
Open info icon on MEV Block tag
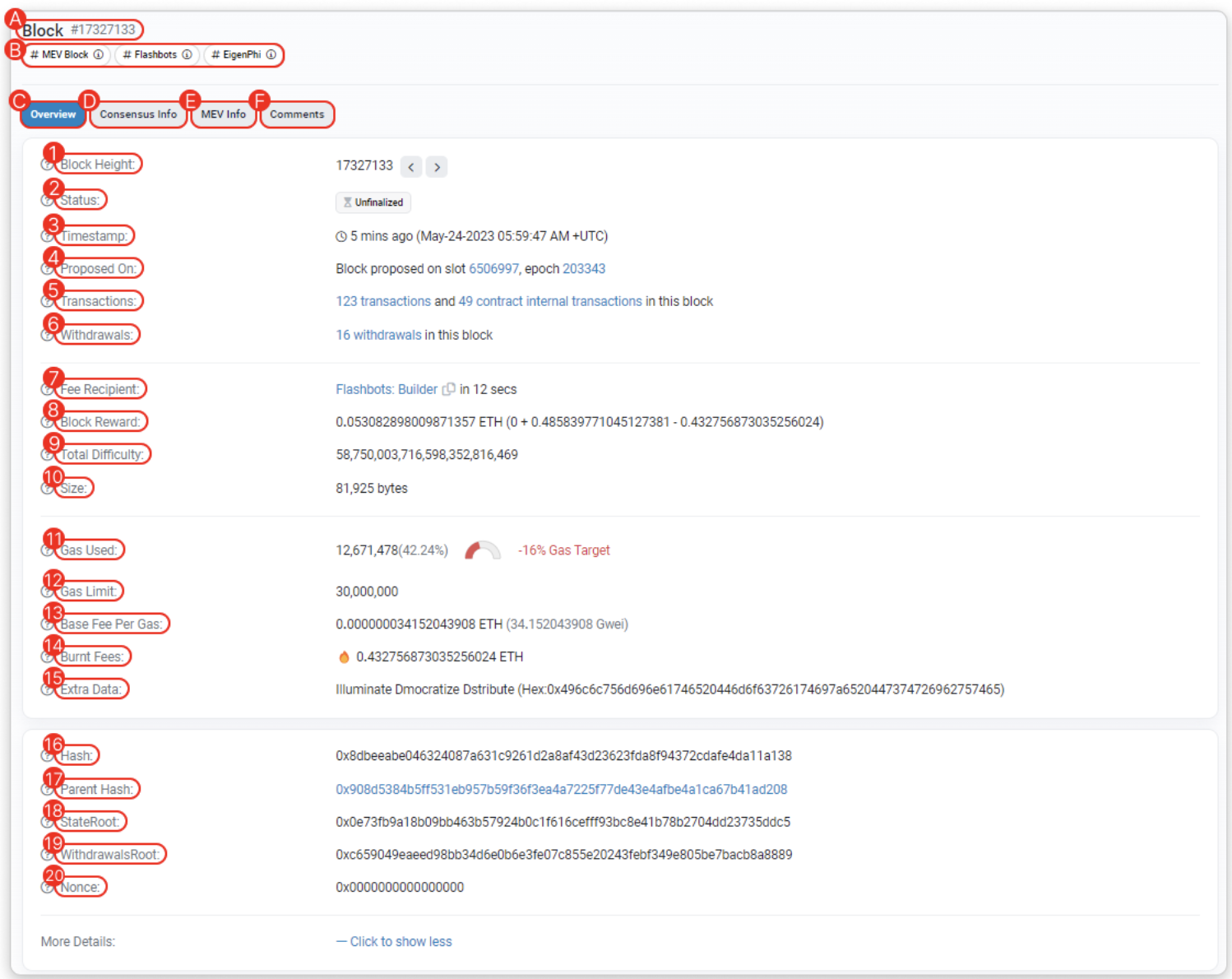pyautogui.click(x=99, y=55)
